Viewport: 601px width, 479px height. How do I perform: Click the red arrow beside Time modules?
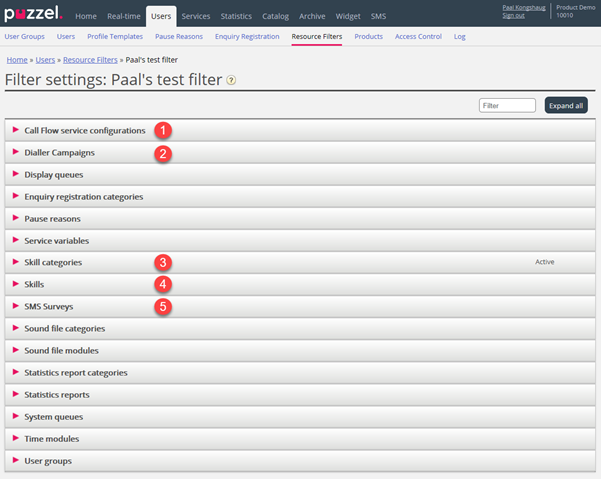tap(15, 438)
